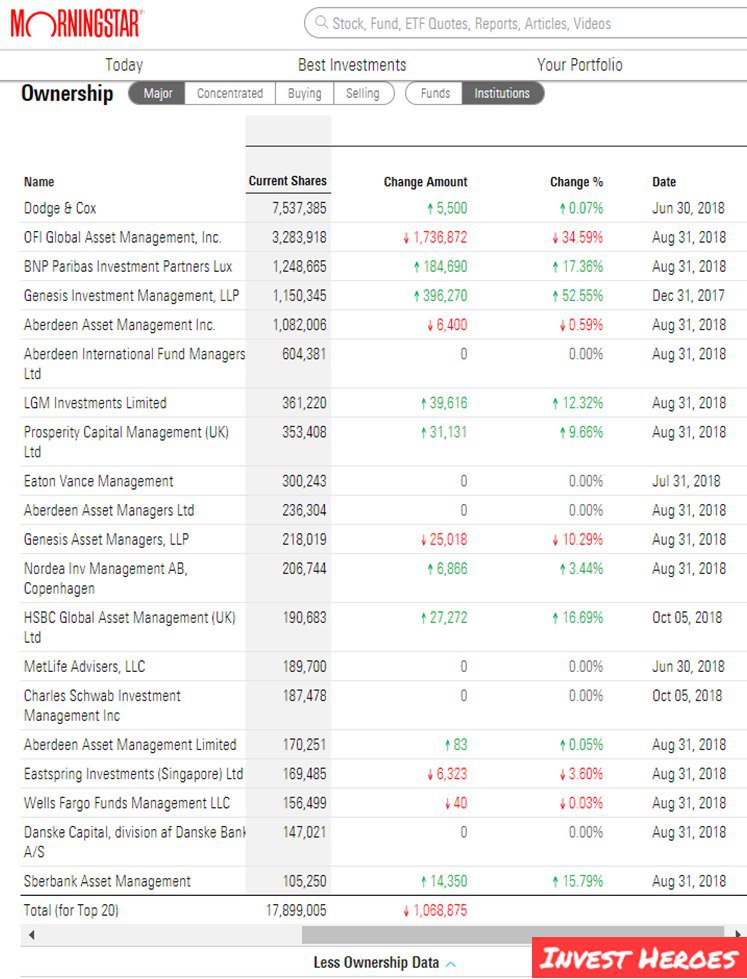Click the Less Ownership Data chevron icon

pyautogui.click(x=451, y=964)
